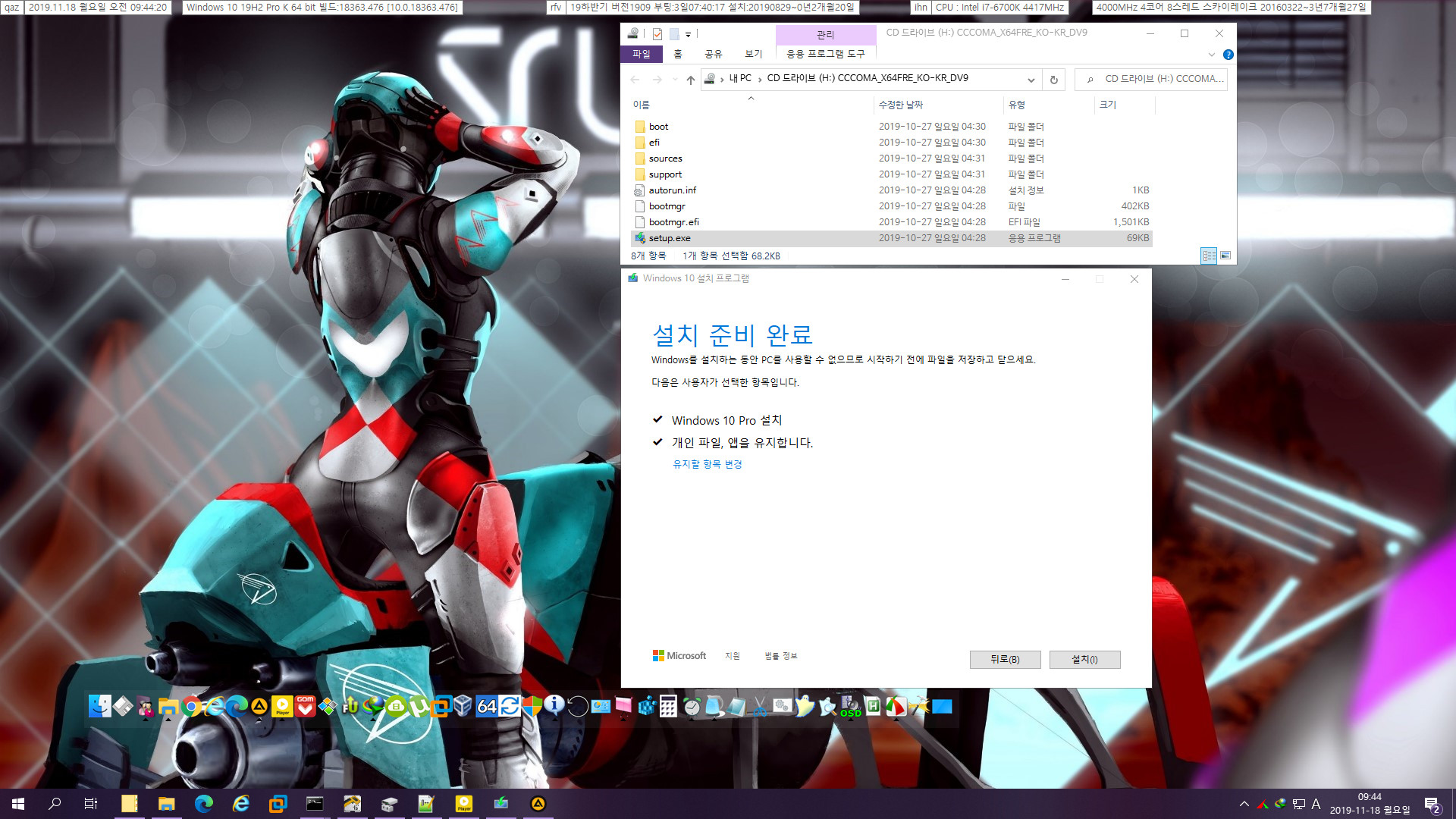Open Windows Start menu

coord(18,804)
